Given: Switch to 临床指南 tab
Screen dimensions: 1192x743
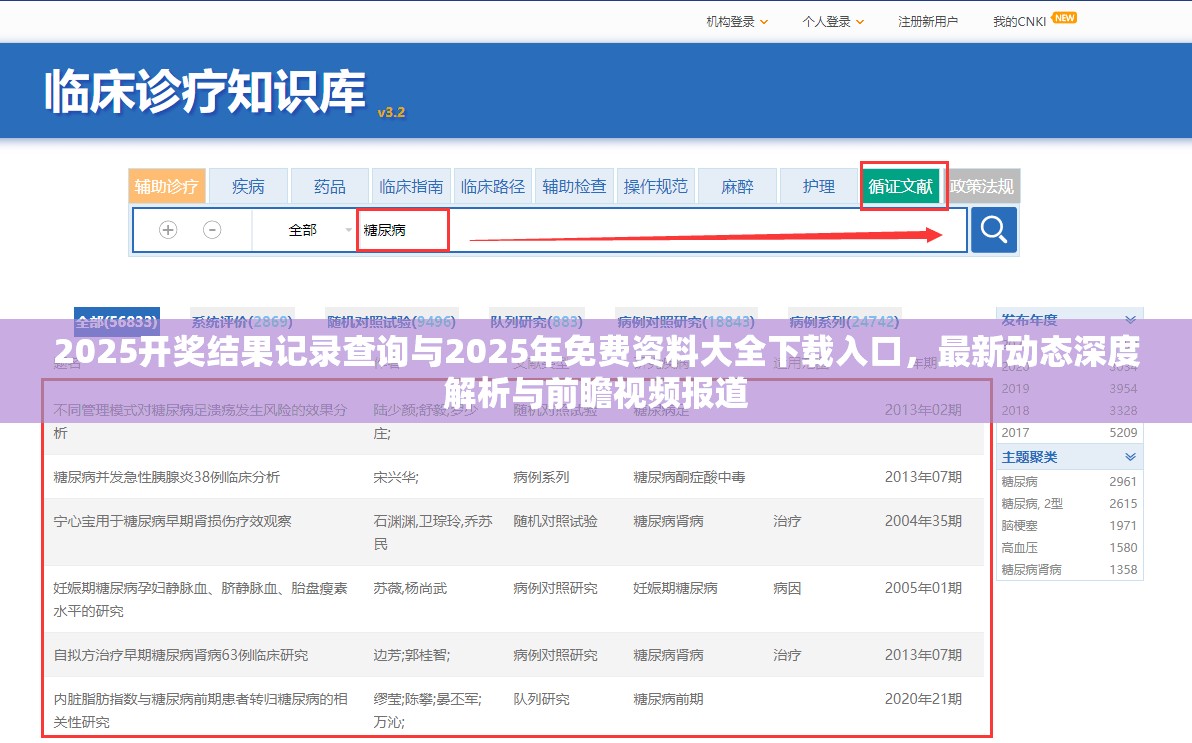Looking at the screenshot, I should (x=411, y=186).
